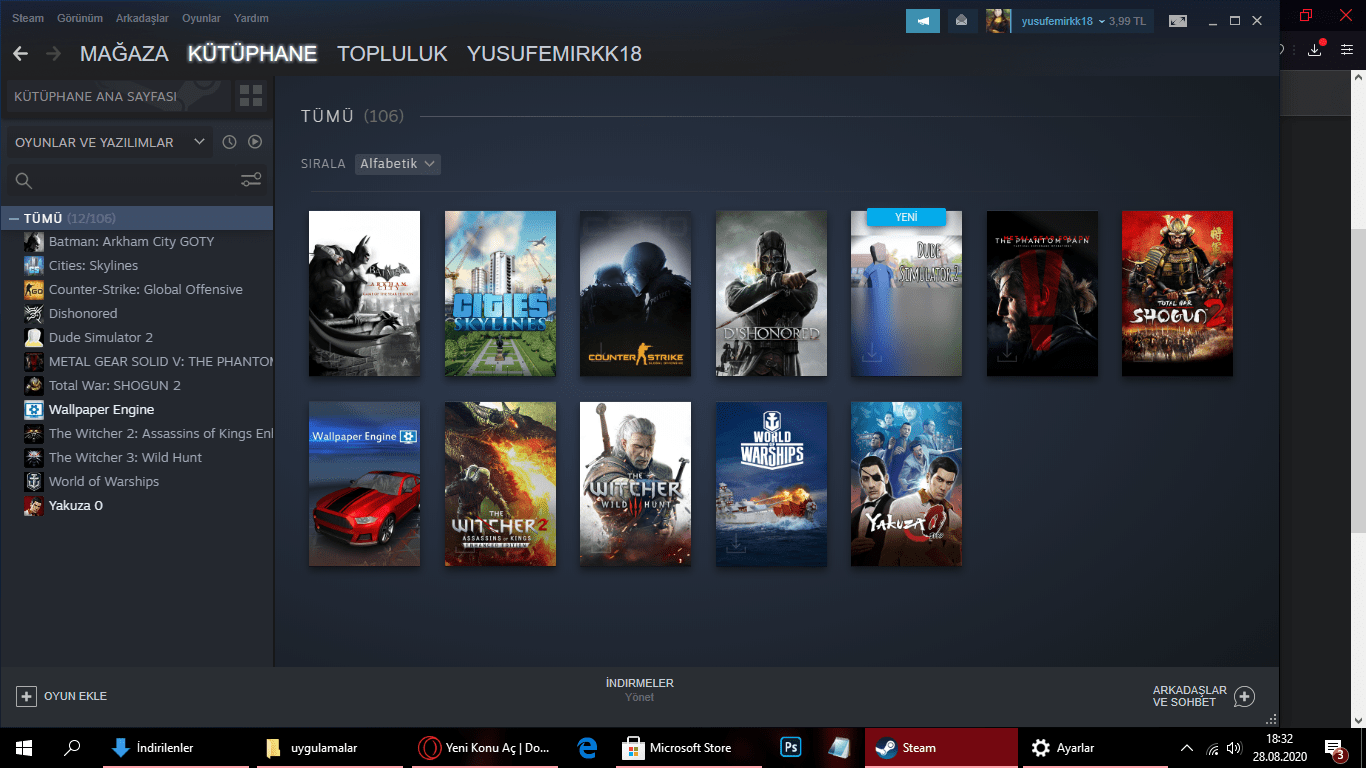The height and width of the screenshot is (768, 1366).
Task: Select METAL GEAR SOLID V in sidebar
Action: 137,361
